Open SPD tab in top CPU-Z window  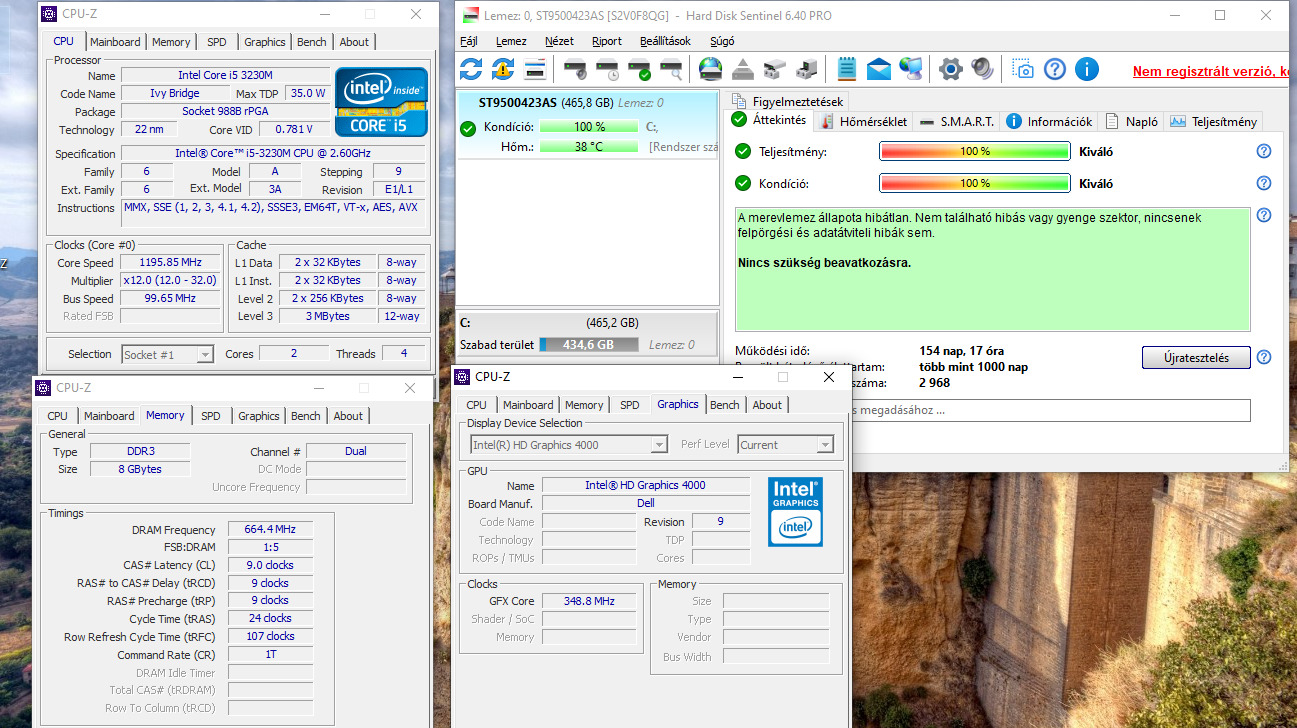pos(217,42)
